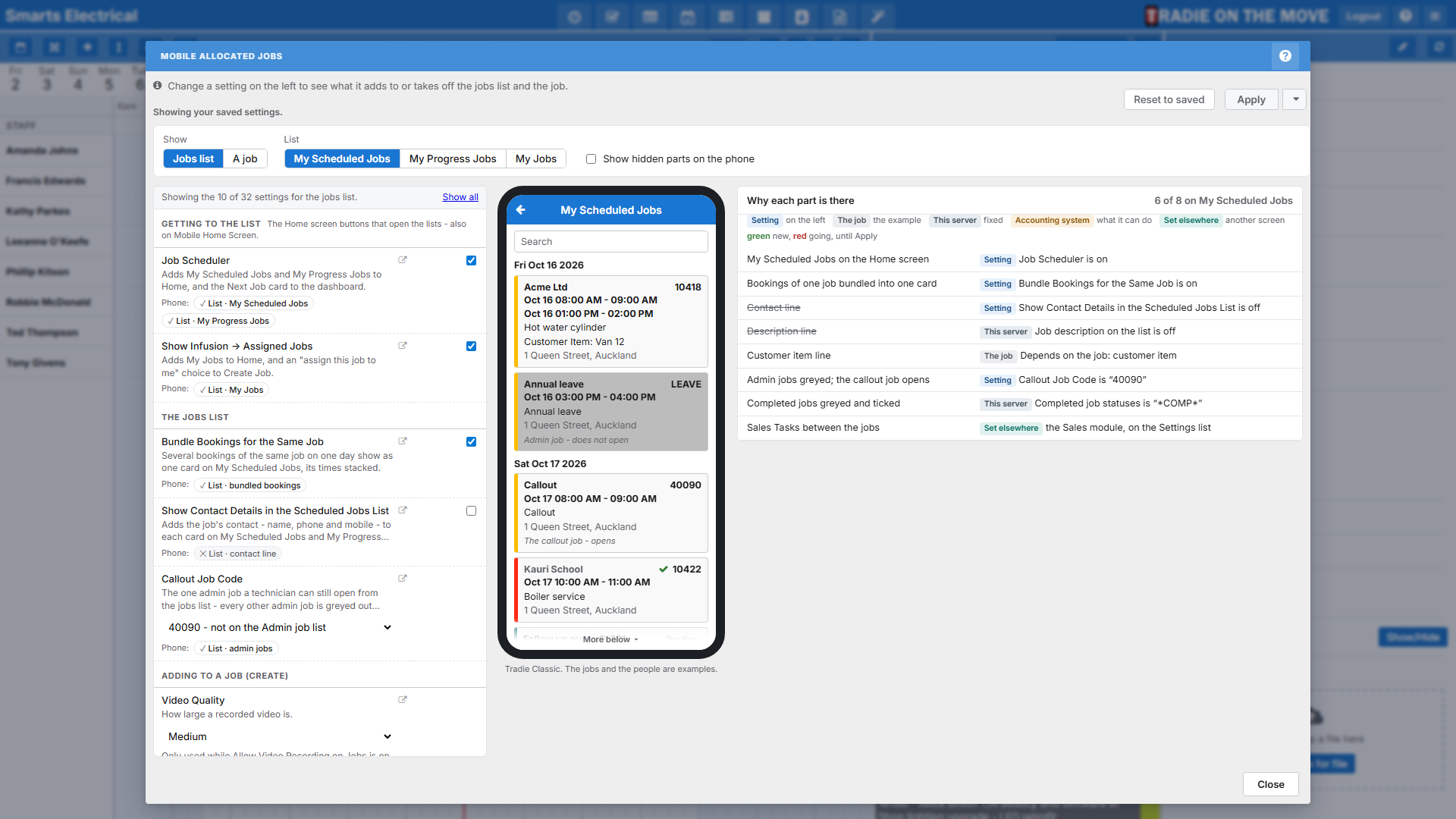Open Bundle Bookings setting external link icon

click(403, 441)
